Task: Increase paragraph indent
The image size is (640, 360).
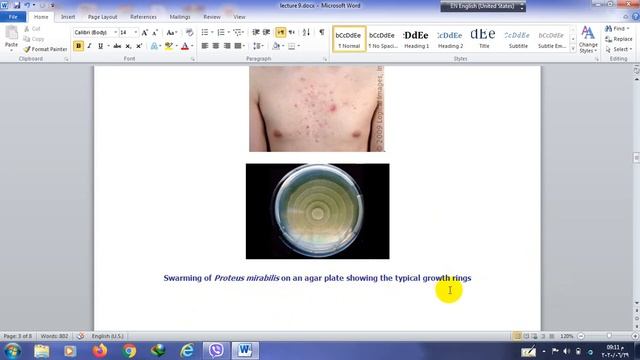Action: [267, 32]
